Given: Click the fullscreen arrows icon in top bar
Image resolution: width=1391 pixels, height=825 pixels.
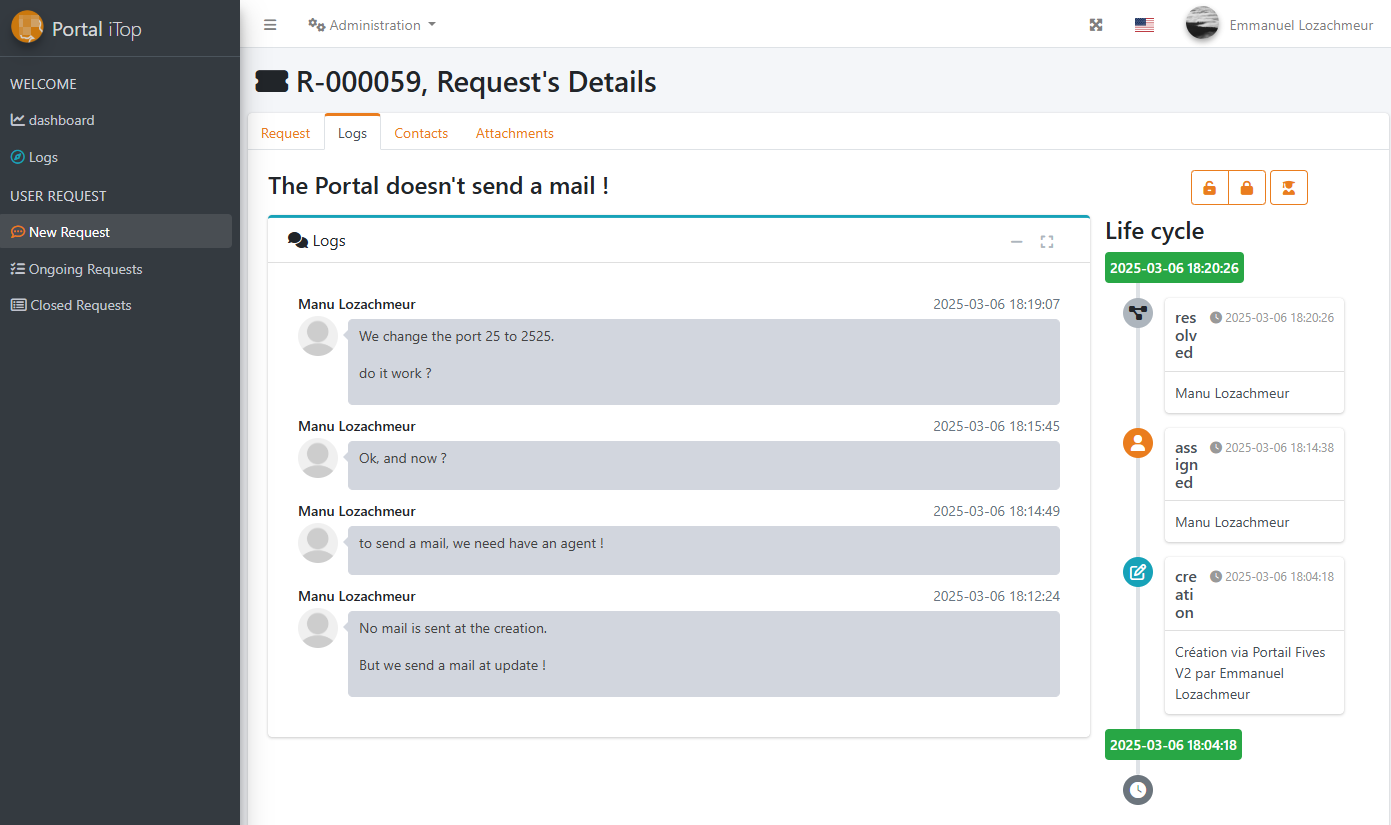Looking at the screenshot, I should pos(1096,25).
